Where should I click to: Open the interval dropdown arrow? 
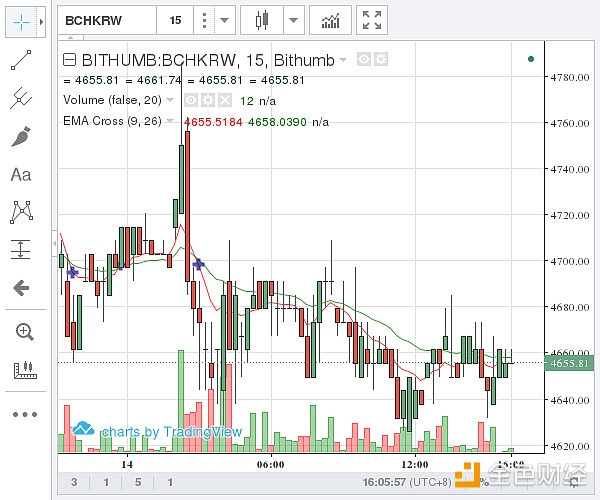(225, 20)
